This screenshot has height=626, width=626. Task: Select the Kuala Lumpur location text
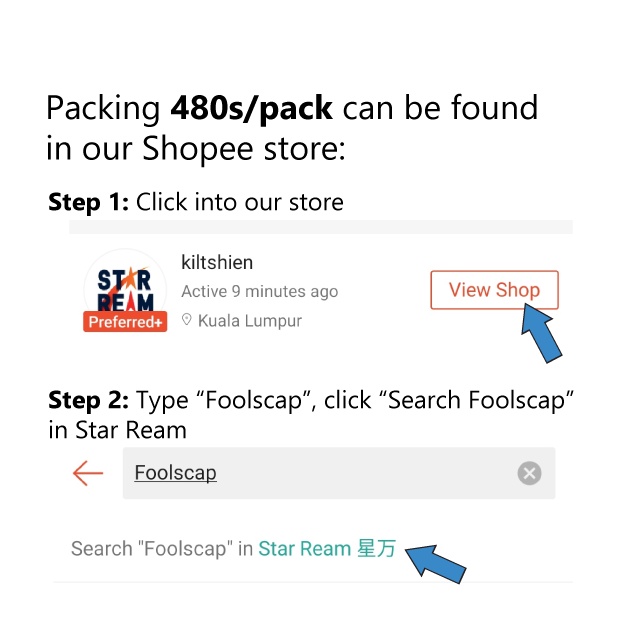(x=250, y=321)
